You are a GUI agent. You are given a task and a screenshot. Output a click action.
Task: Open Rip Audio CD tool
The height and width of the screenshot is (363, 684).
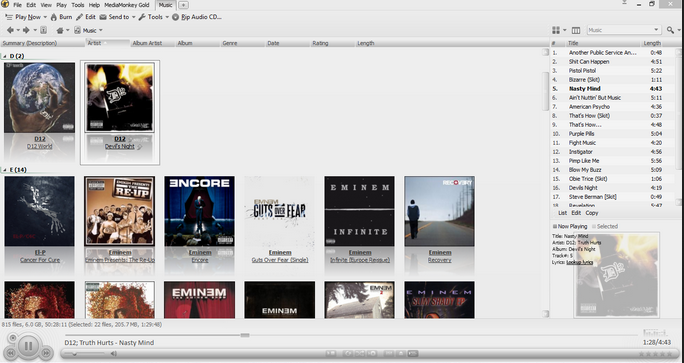197,17
